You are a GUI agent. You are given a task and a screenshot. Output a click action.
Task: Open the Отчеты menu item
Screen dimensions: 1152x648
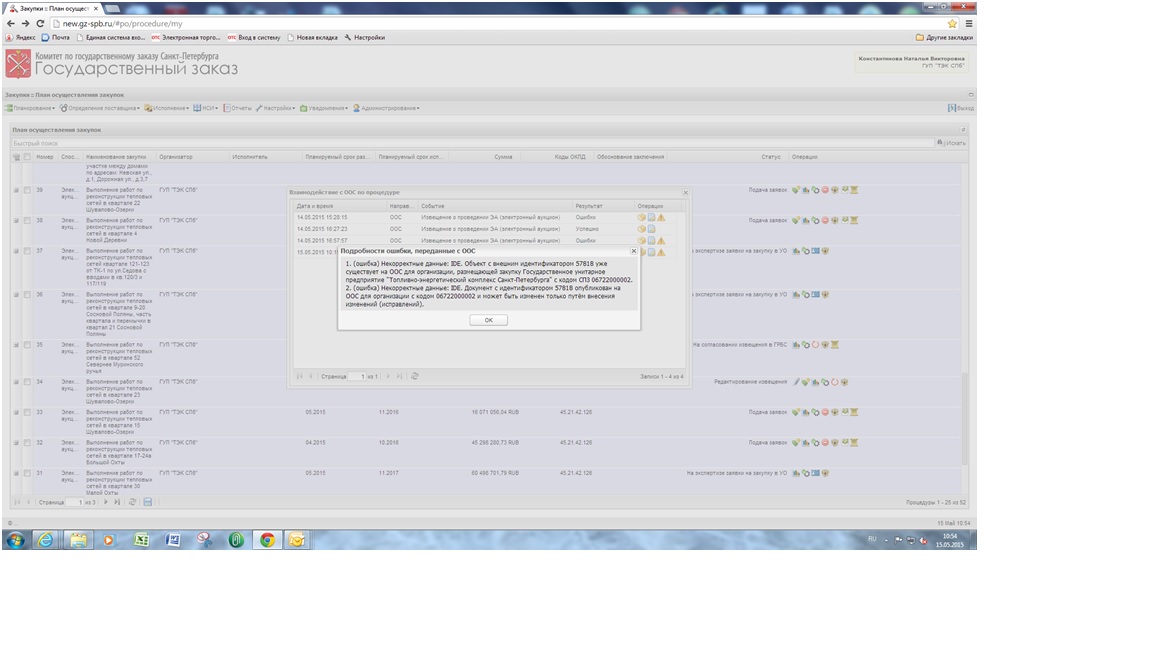pos(237,108)
